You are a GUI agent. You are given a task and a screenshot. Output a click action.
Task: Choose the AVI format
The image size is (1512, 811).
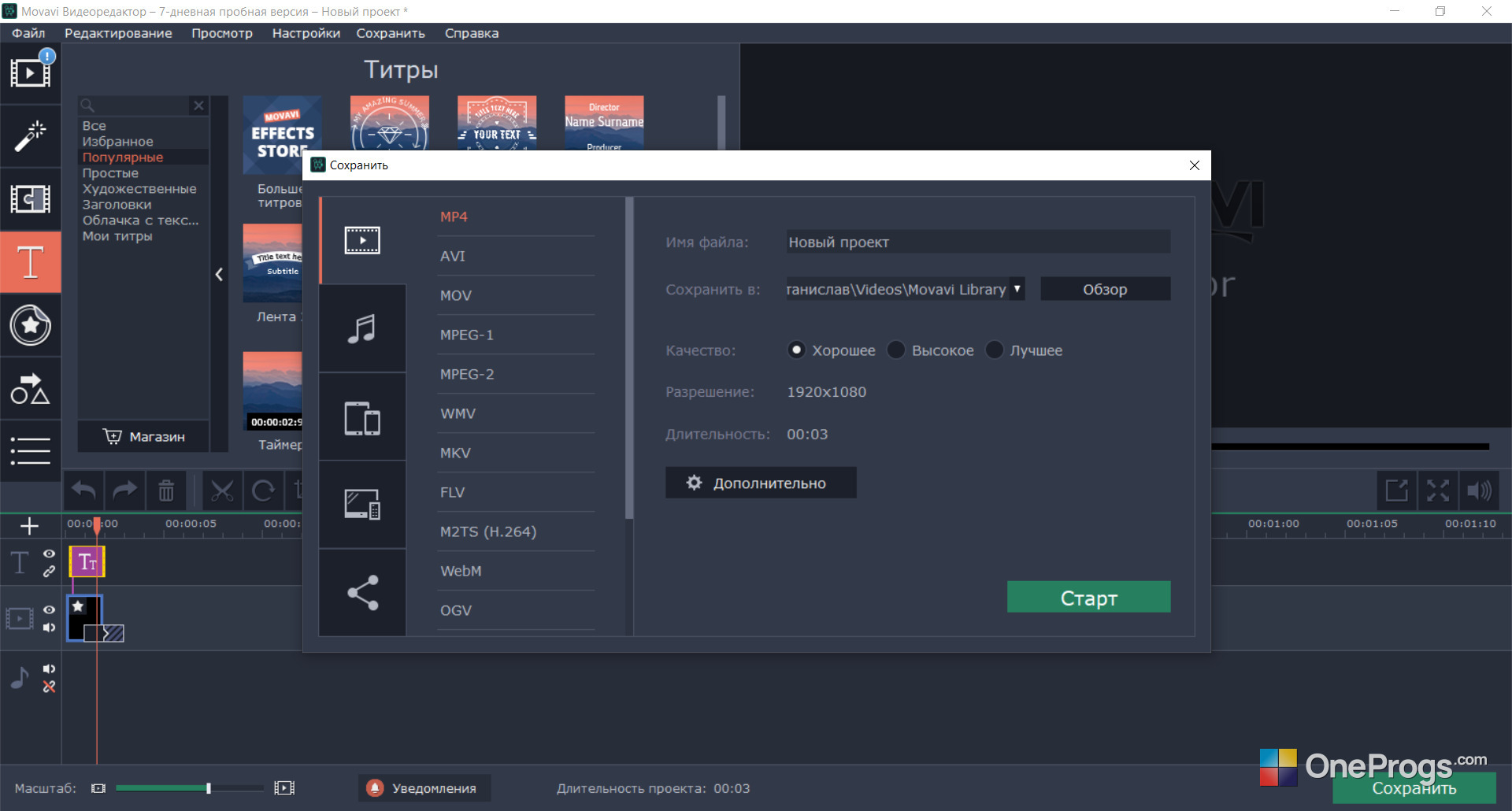[x=516, y=256]
